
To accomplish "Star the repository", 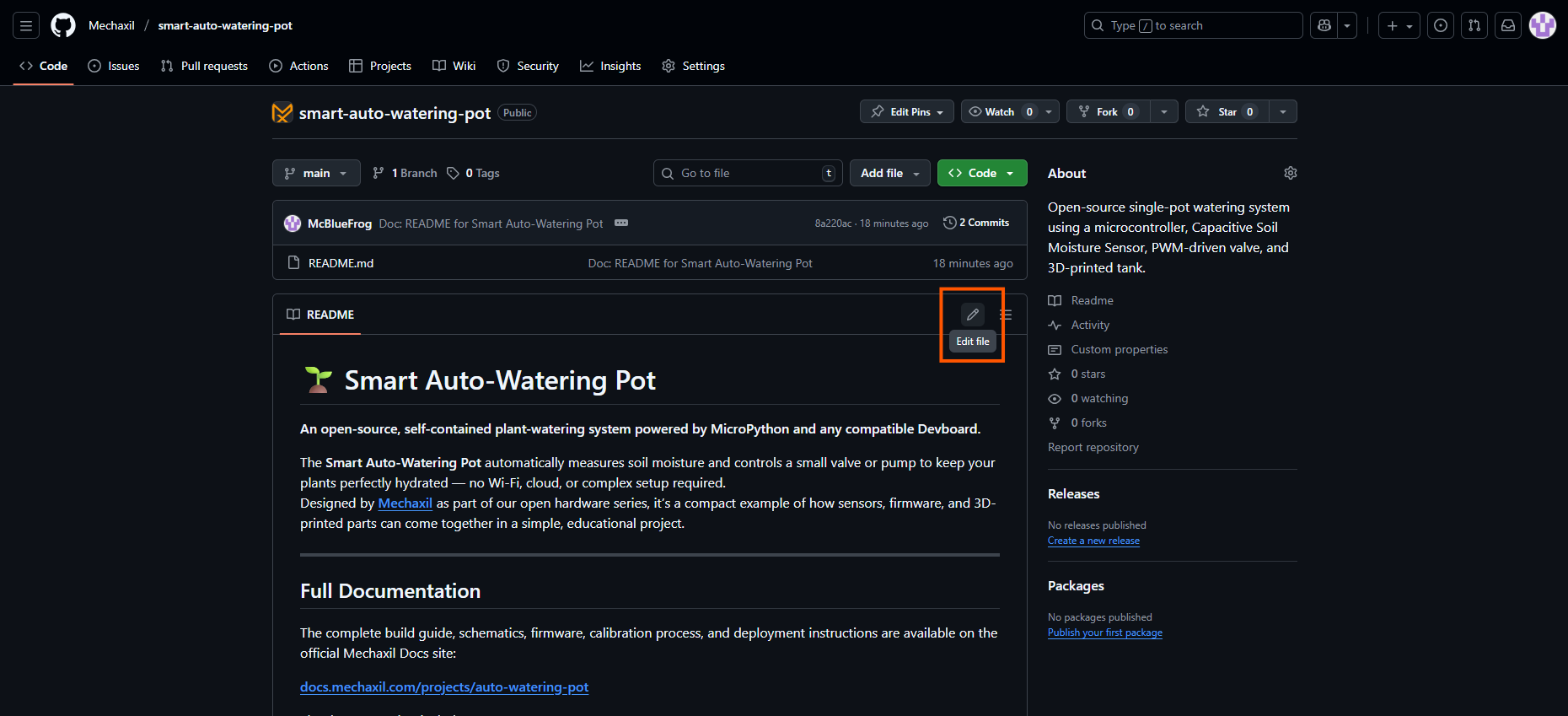I will point(1227,111).
